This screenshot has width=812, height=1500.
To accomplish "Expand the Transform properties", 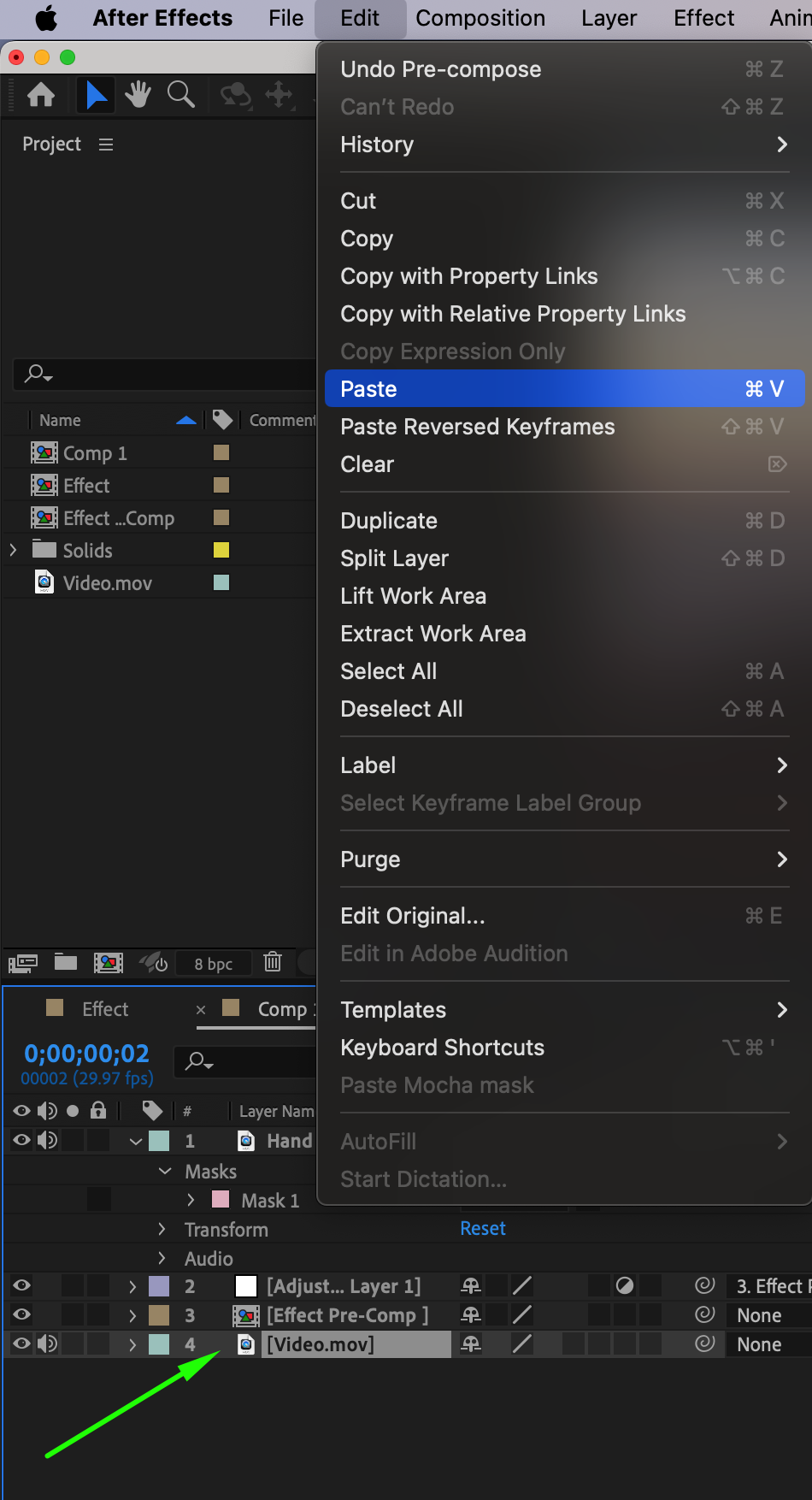I will 162,1229.
